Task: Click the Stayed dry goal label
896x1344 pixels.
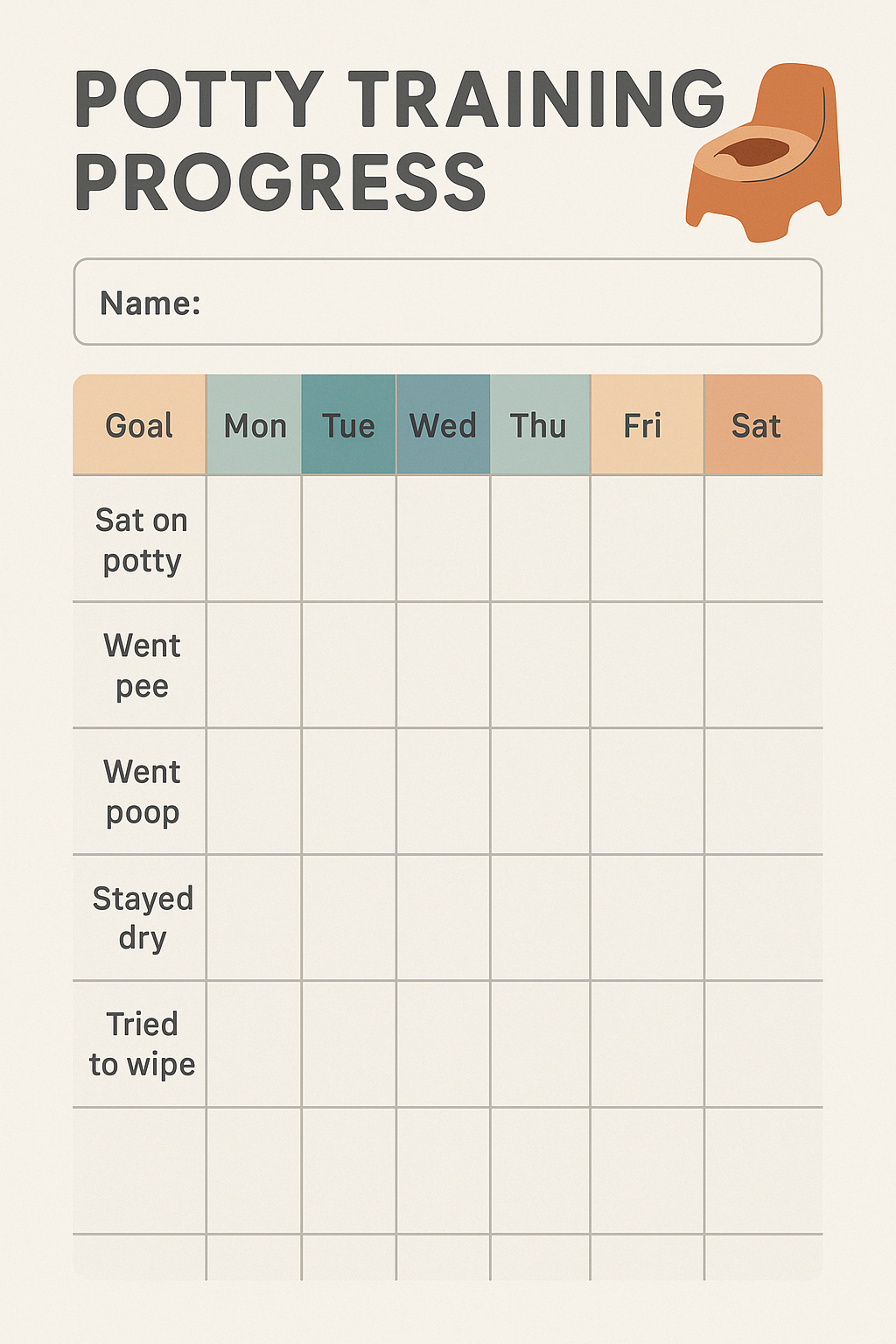Action: point(142,918)
